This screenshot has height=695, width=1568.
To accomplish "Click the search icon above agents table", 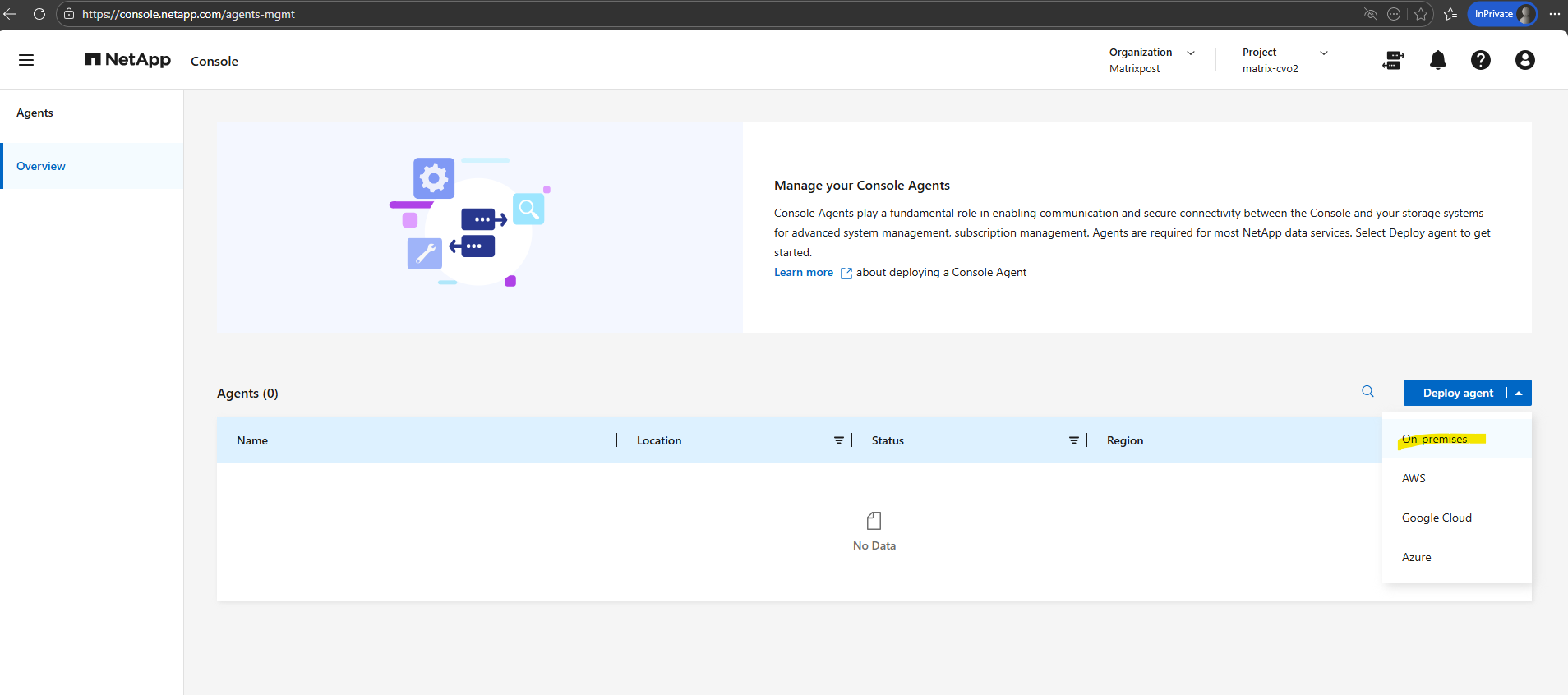I will [1367, 392].
